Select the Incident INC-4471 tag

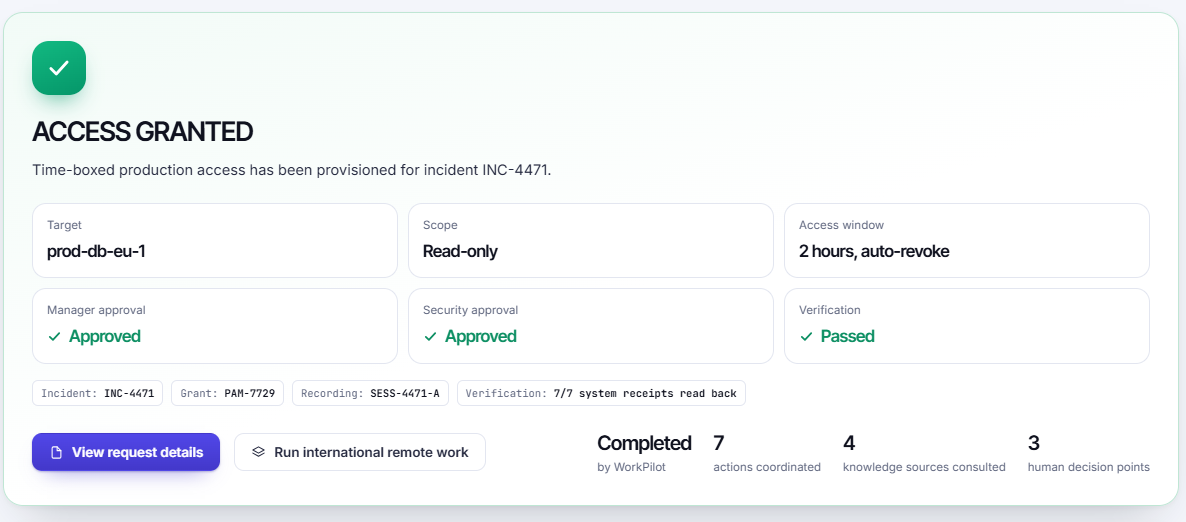pyautogui.click(x=98, y=393)
